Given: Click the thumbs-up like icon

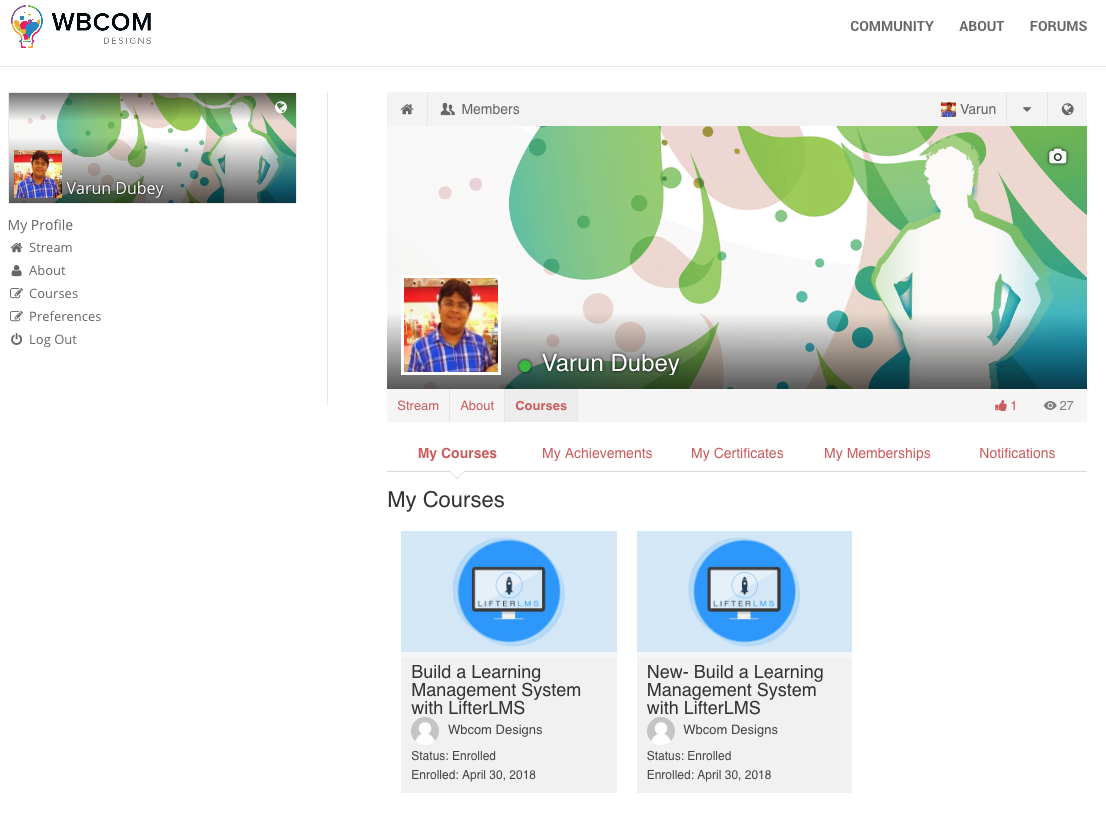Looking at the screenshot, I should [1001, 406].
